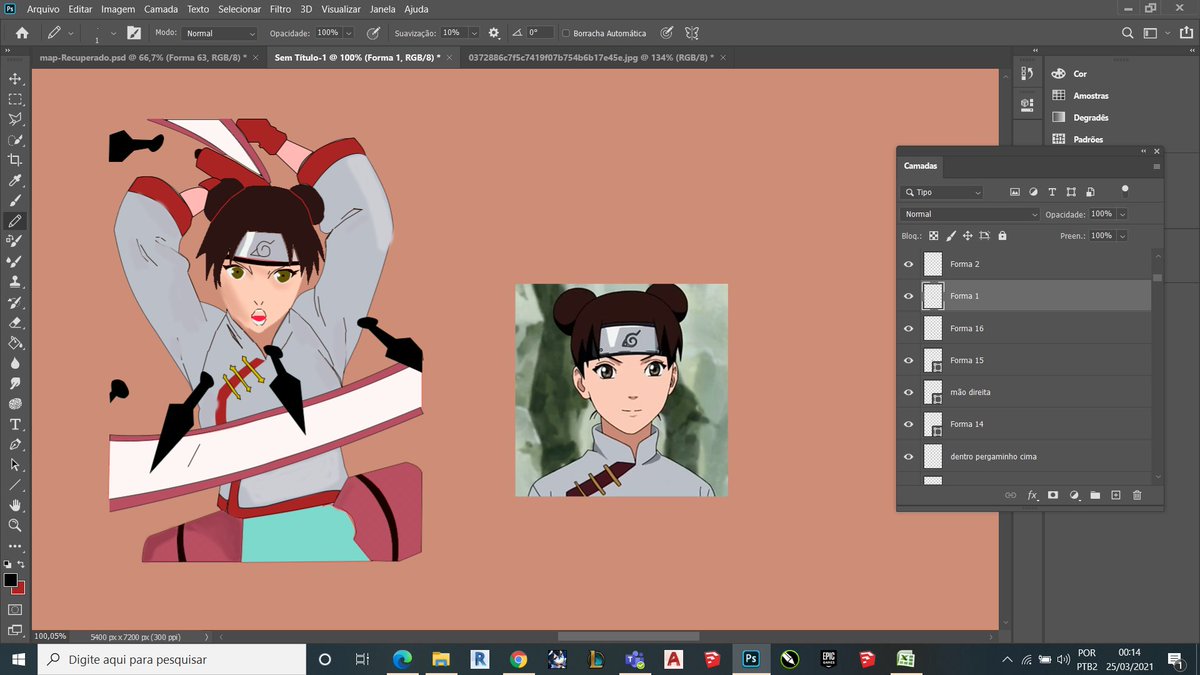Open the Cor panel

coord(1080,74)
